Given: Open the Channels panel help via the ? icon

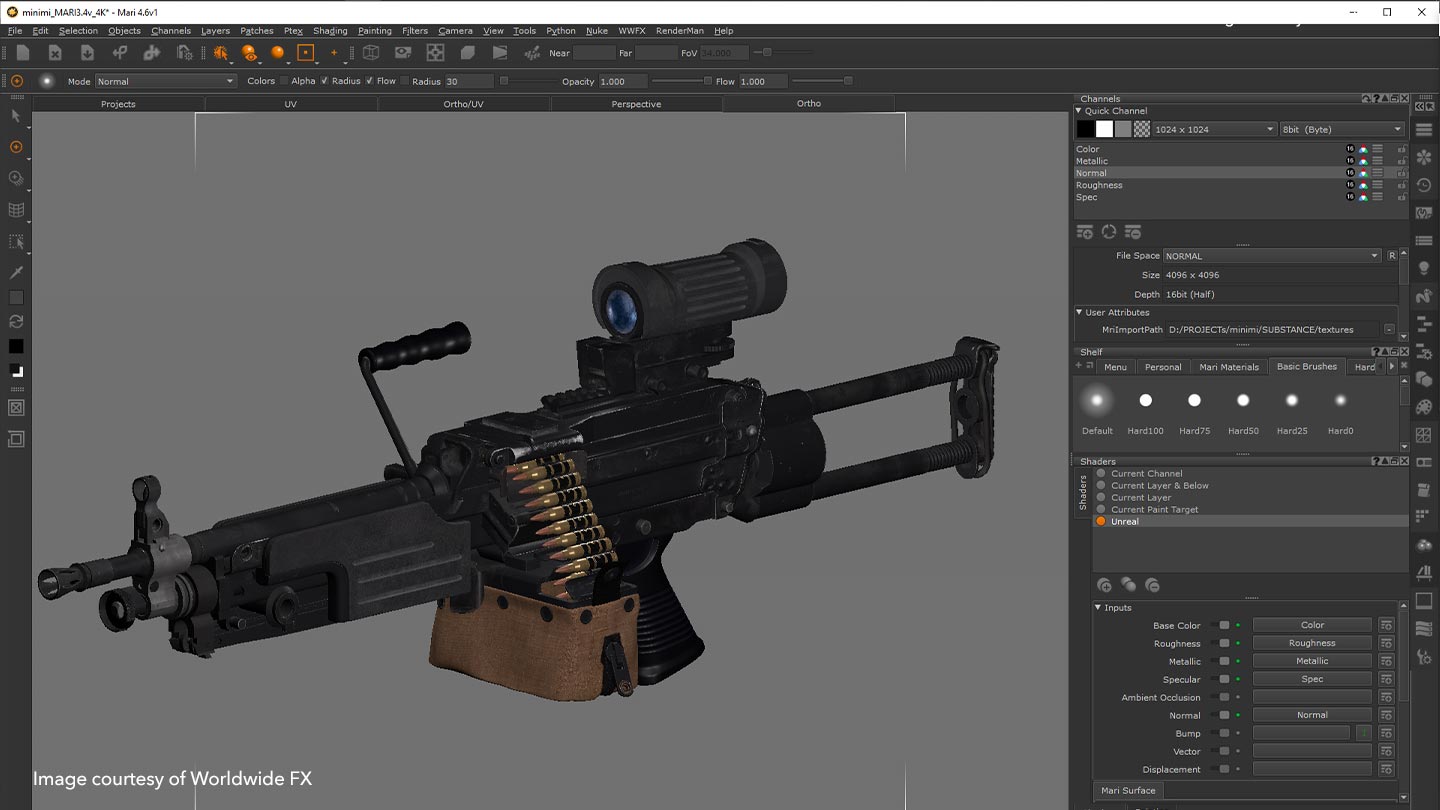Looking at the screenshot, I should 1376,100.
